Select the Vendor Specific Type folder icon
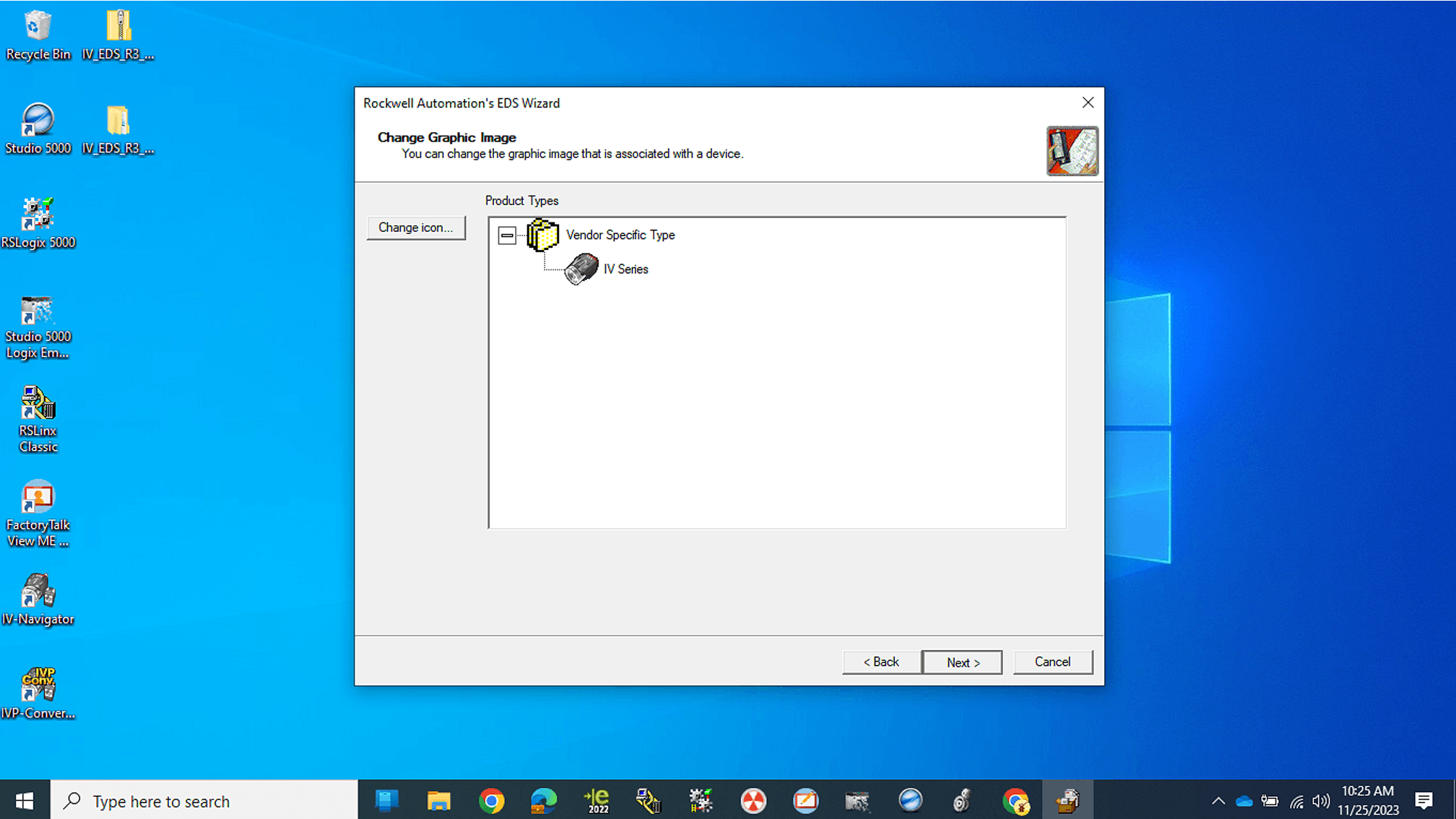1456x819 pixels. click(x=542, y=235)
